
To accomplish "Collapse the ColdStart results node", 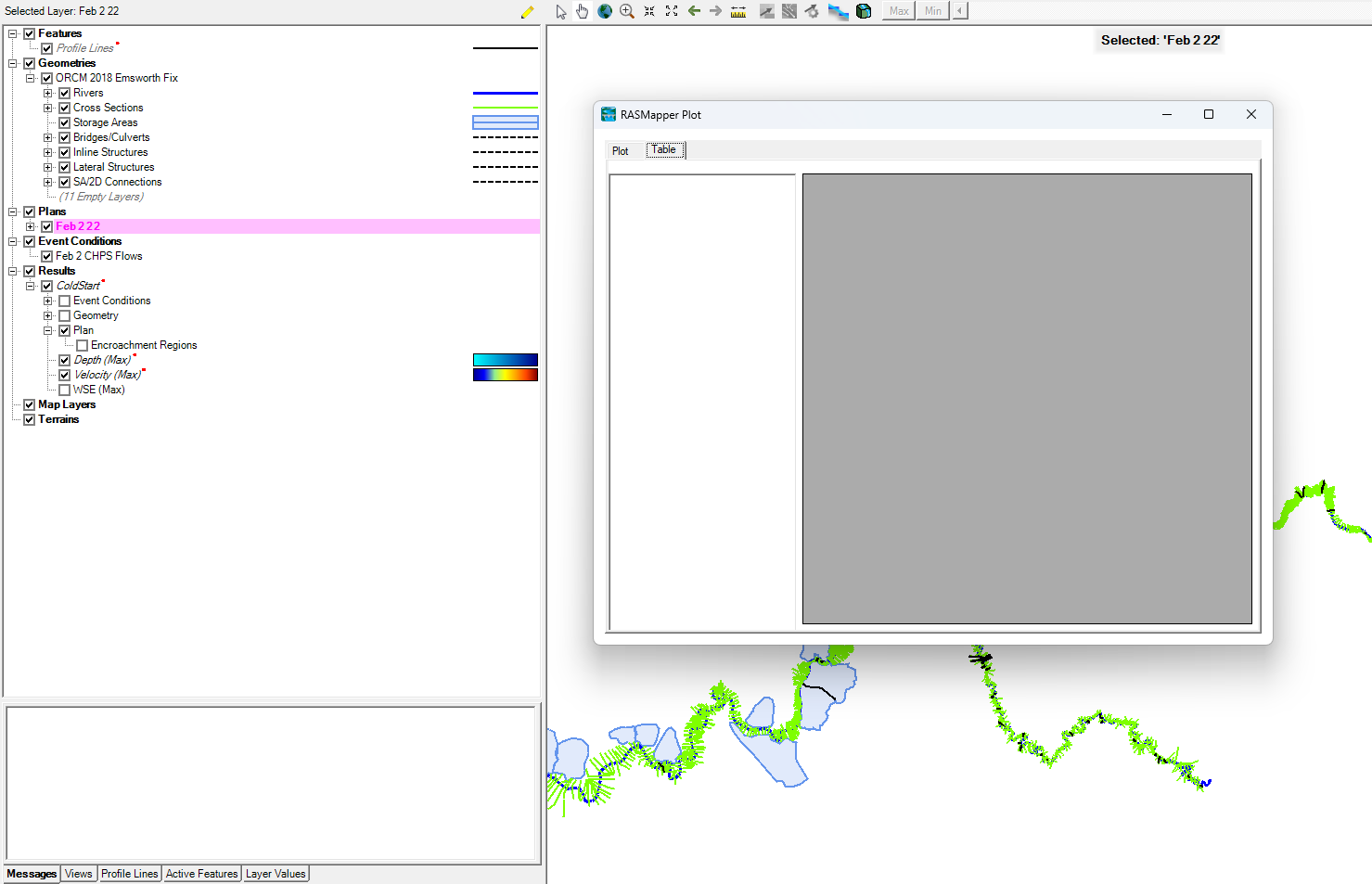I will coord(31,286).
